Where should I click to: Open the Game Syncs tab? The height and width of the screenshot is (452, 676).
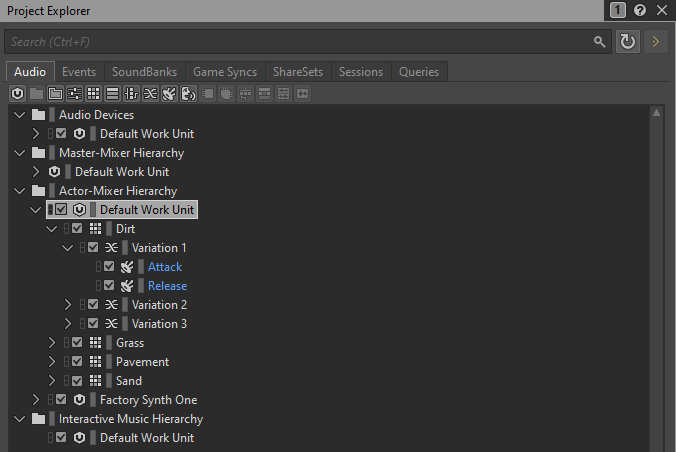point(225,72)
